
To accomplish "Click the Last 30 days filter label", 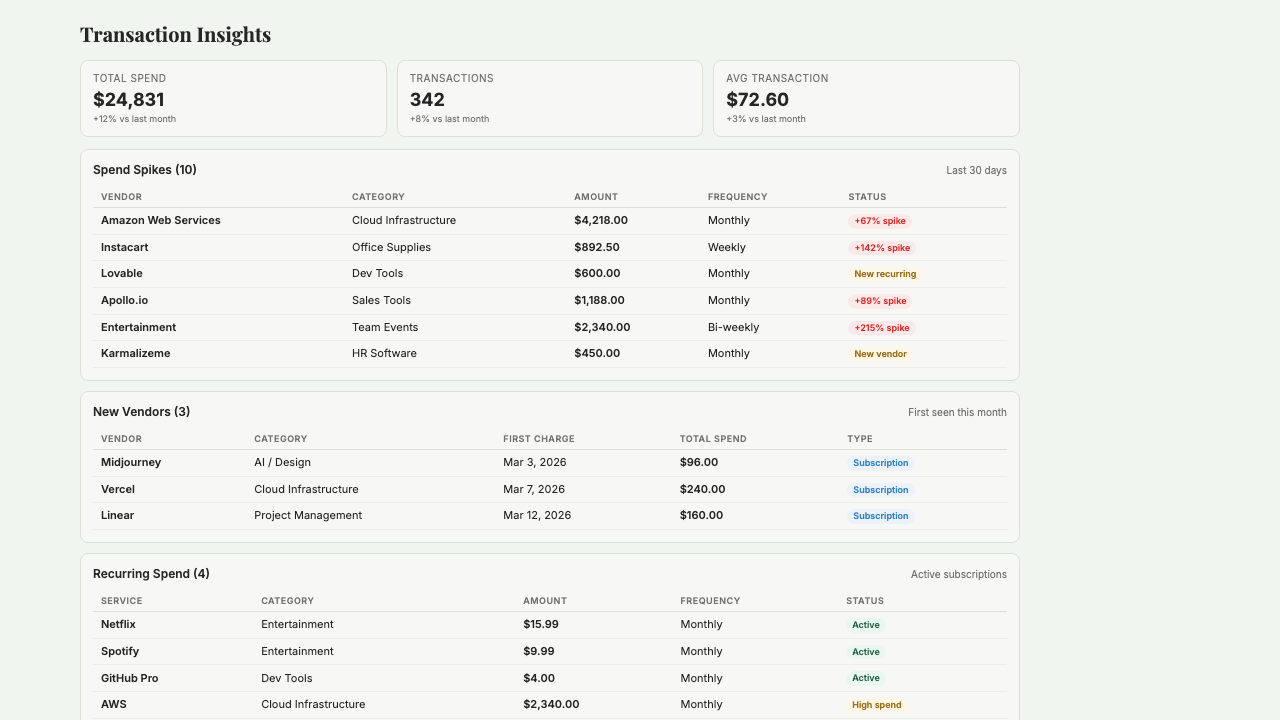I will point(976,170).
